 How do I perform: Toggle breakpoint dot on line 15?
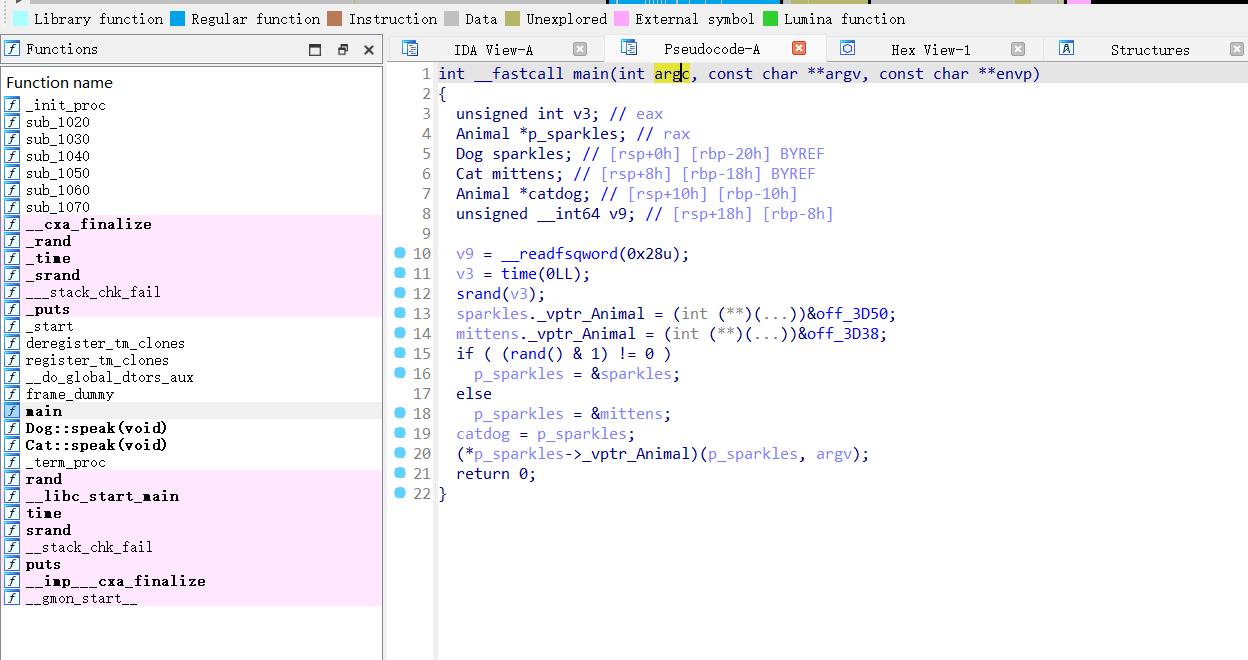tap(400, 353)
